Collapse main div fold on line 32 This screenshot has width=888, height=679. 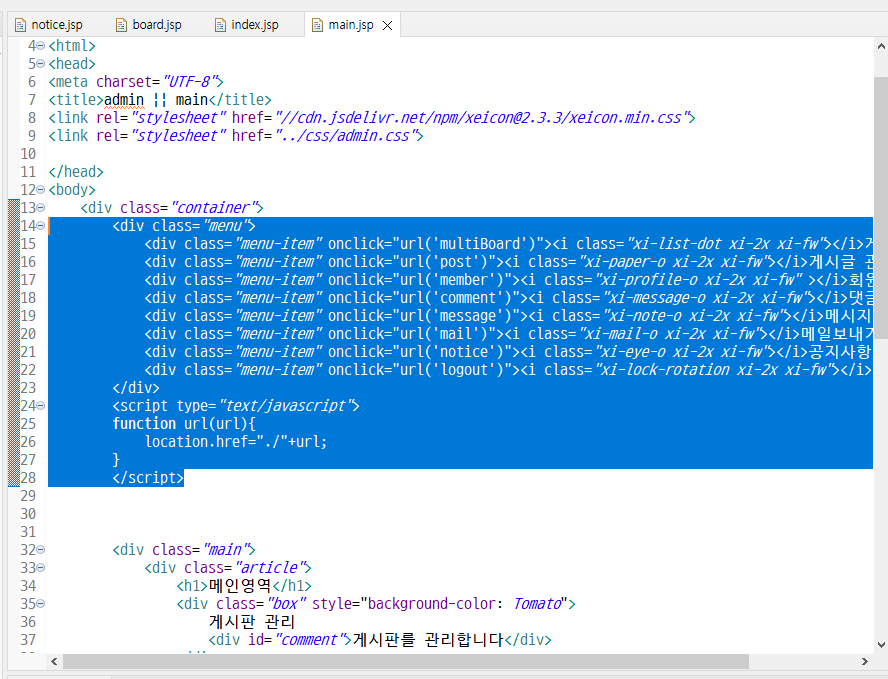[x=41, y=550]
